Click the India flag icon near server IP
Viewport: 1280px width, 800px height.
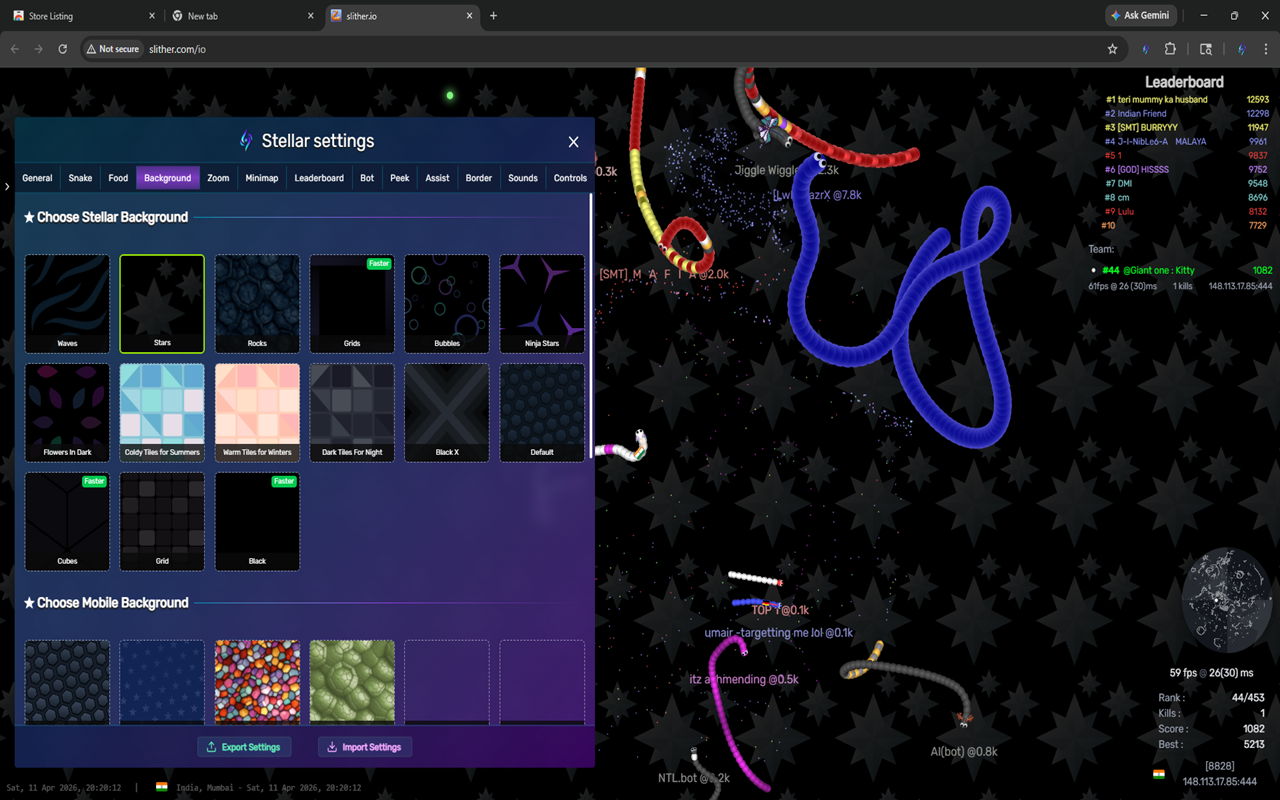(1159, 774)
